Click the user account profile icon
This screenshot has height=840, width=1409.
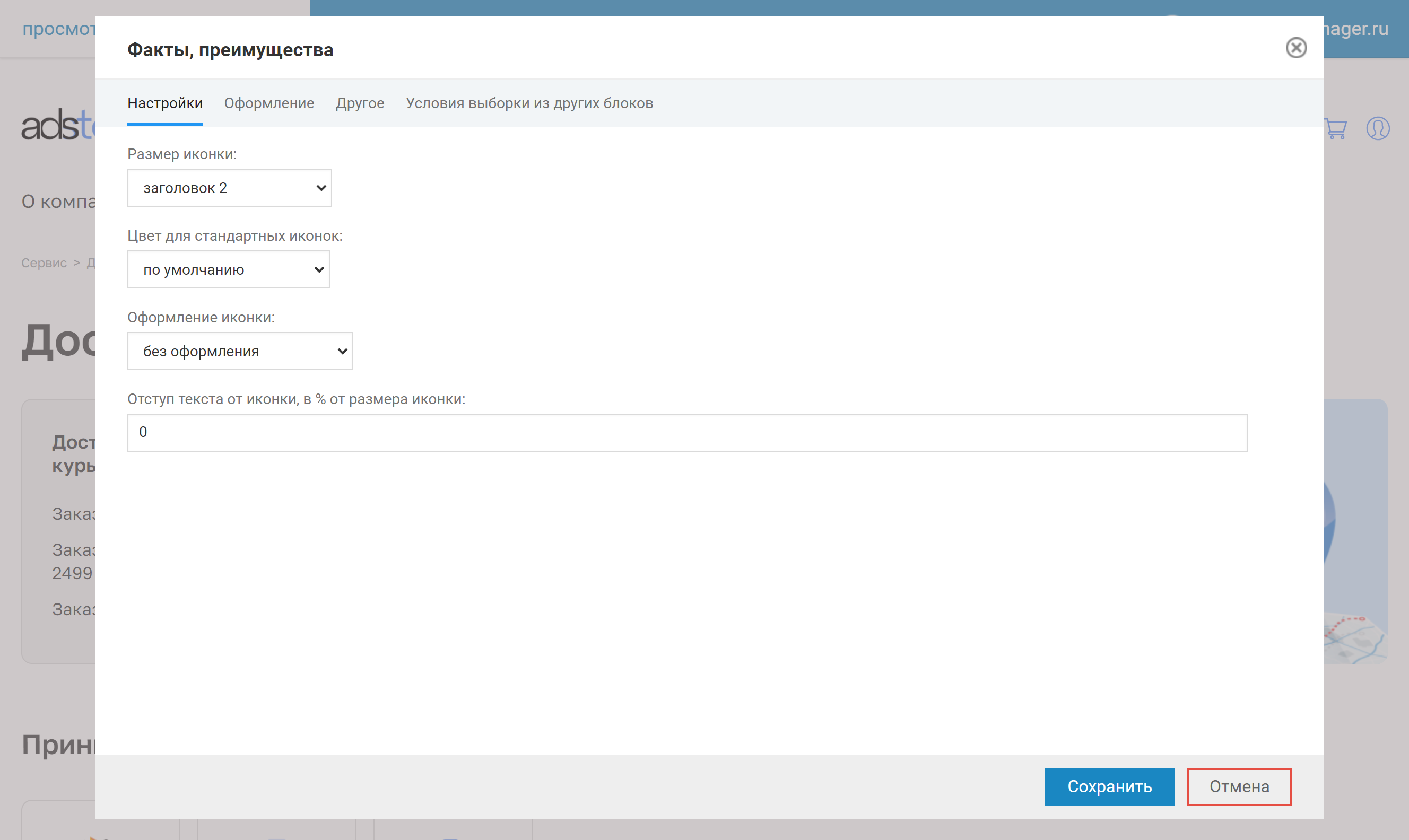click(1377, 128)
